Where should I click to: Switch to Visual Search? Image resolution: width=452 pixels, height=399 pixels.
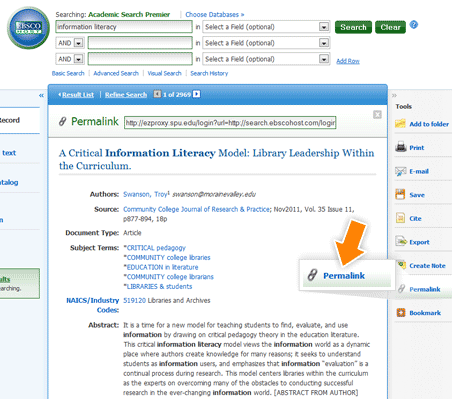click(x=164, y=73)
